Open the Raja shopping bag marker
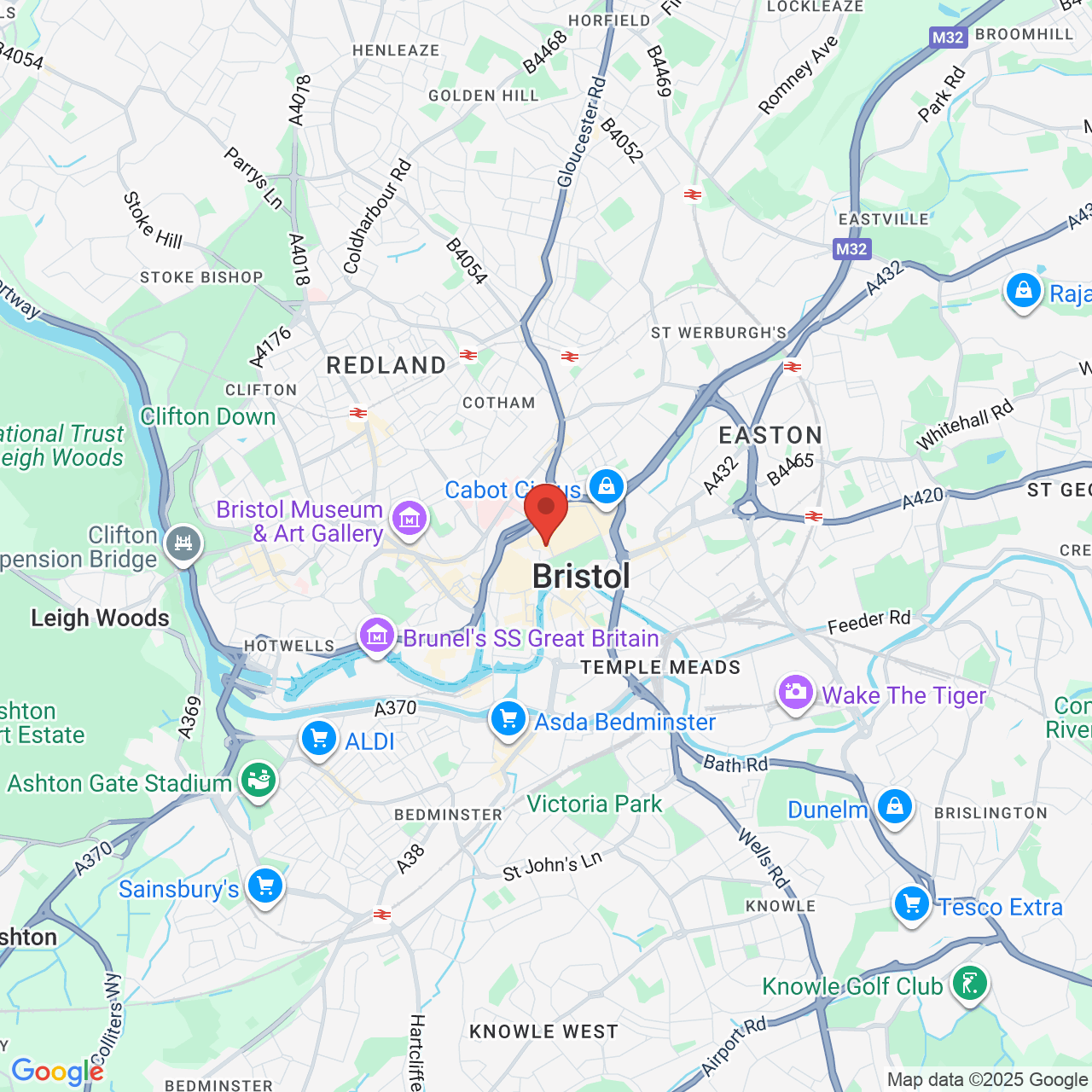 pyautogui.click(x=1023, y=292)
